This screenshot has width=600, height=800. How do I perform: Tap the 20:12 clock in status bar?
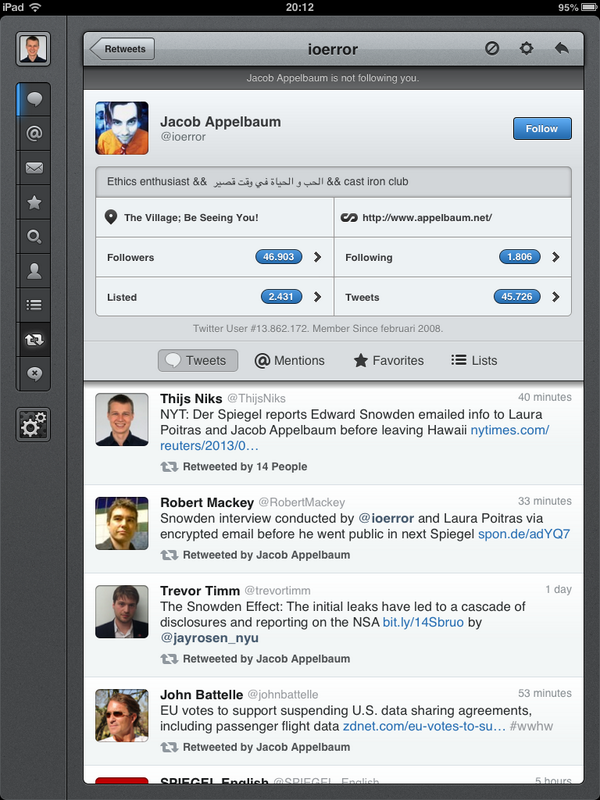pyautogui.click(x=299, y=7)
